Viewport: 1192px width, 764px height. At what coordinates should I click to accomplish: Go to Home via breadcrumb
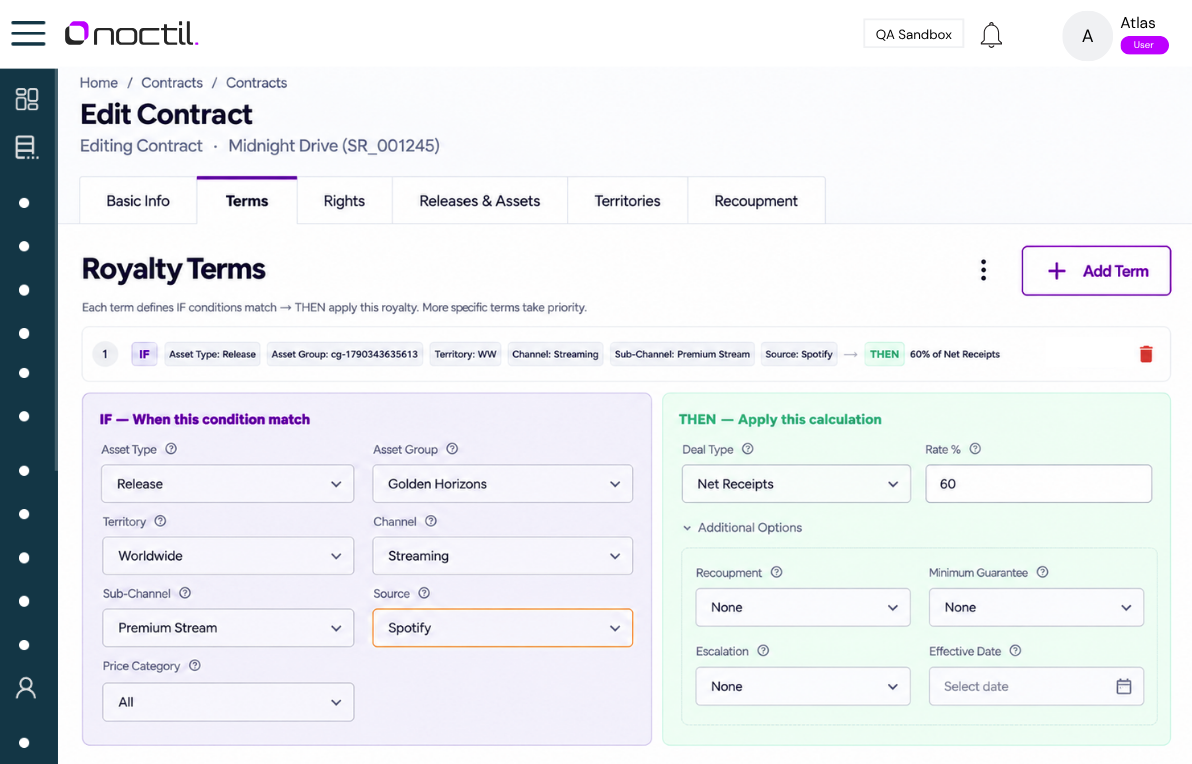click(99, 83)
